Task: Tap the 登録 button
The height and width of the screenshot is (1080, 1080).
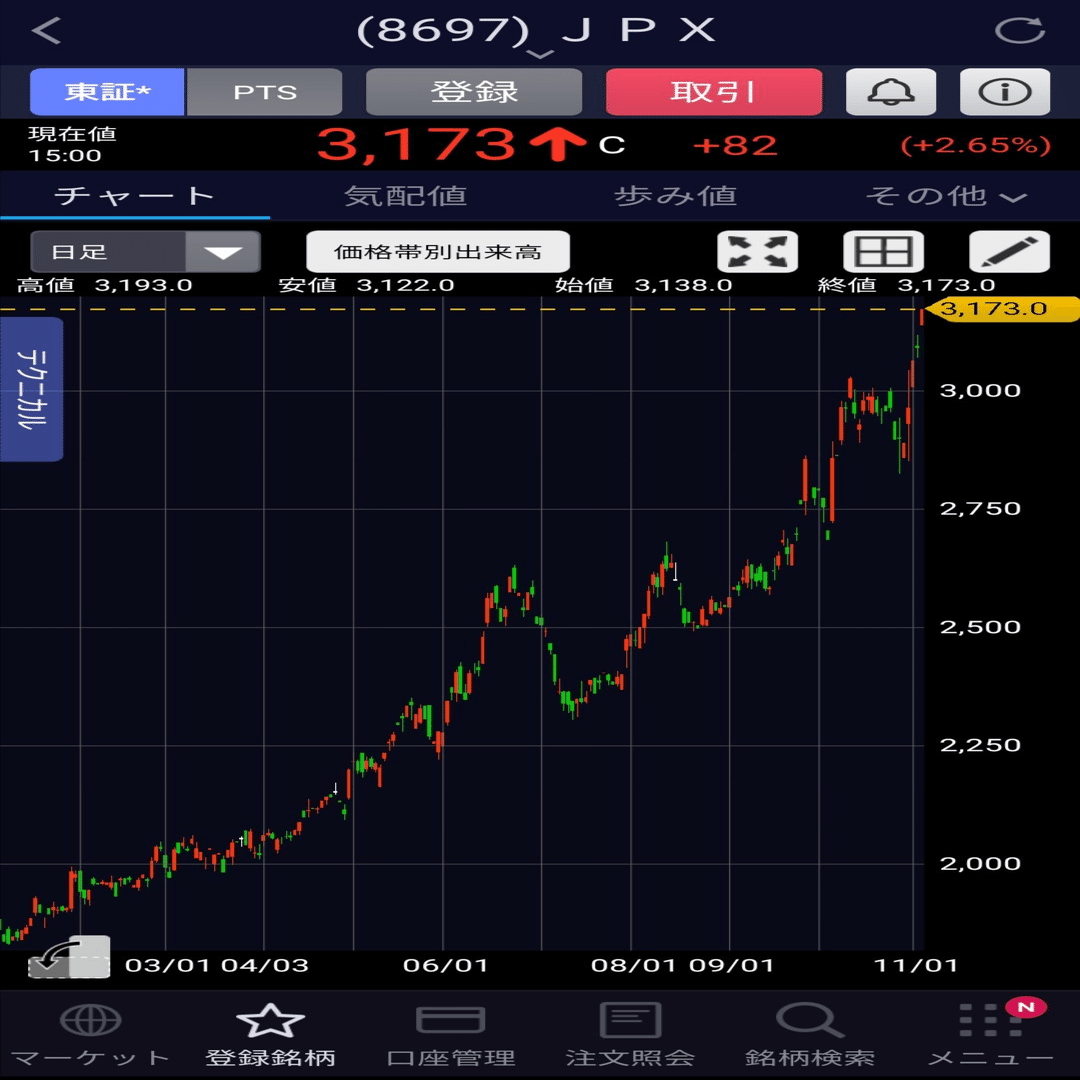Action: click(x=474, y=92)
